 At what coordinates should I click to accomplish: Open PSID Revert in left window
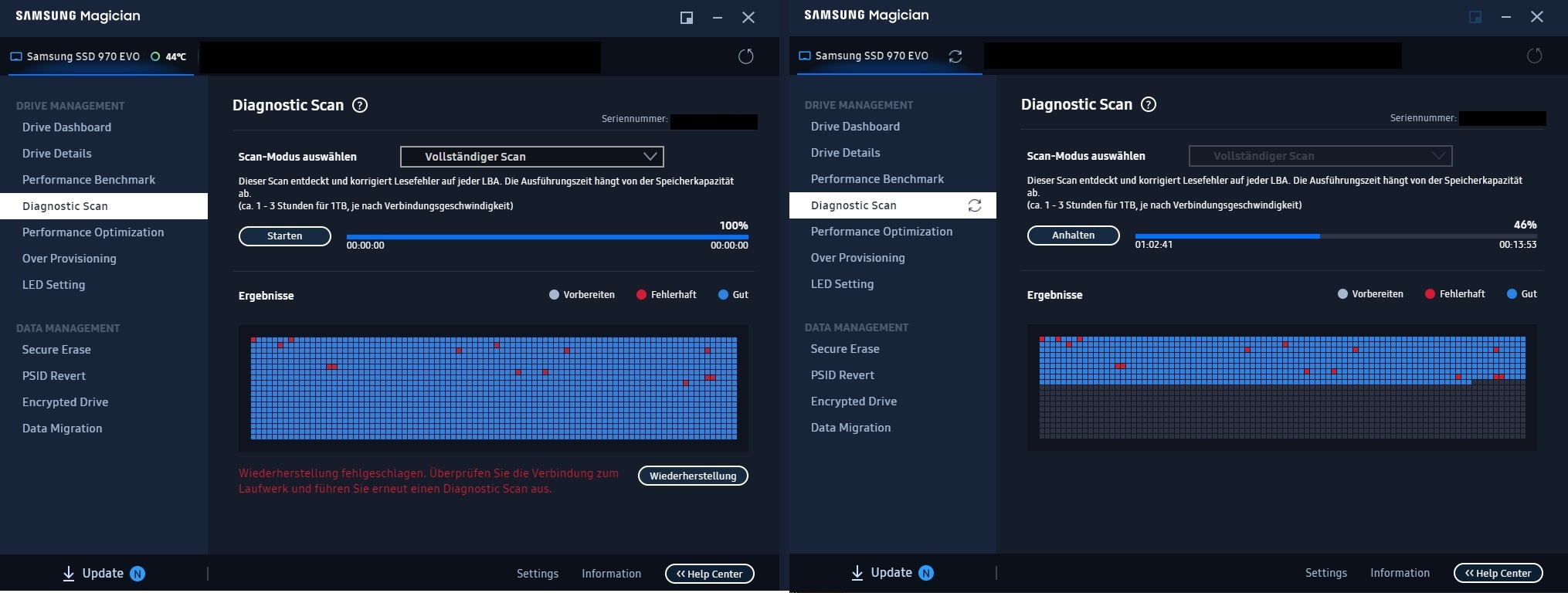point(54,376)
